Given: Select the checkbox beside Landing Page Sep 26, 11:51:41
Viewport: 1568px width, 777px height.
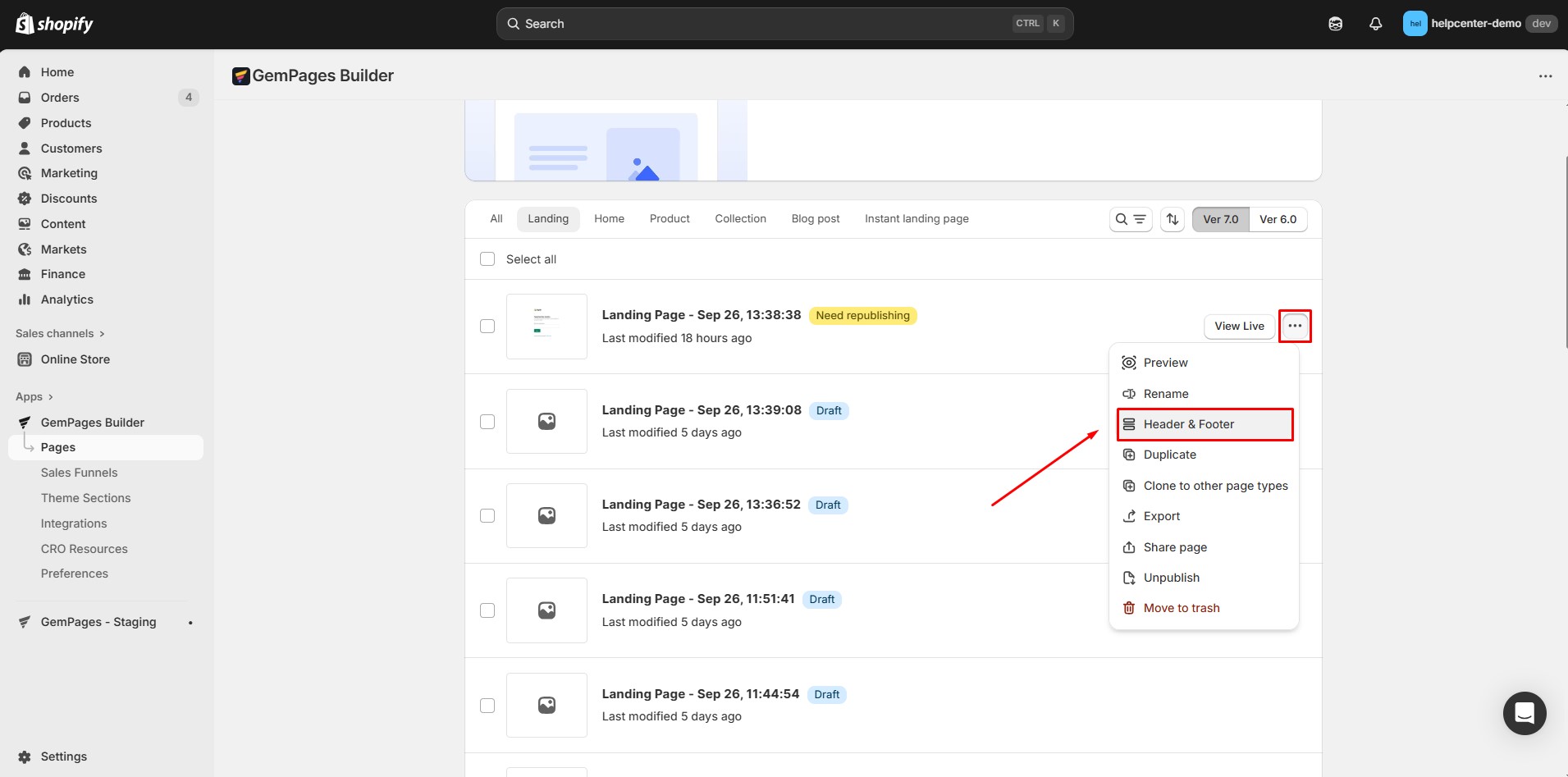Looking at the screenshot, I should click(487, 610).
